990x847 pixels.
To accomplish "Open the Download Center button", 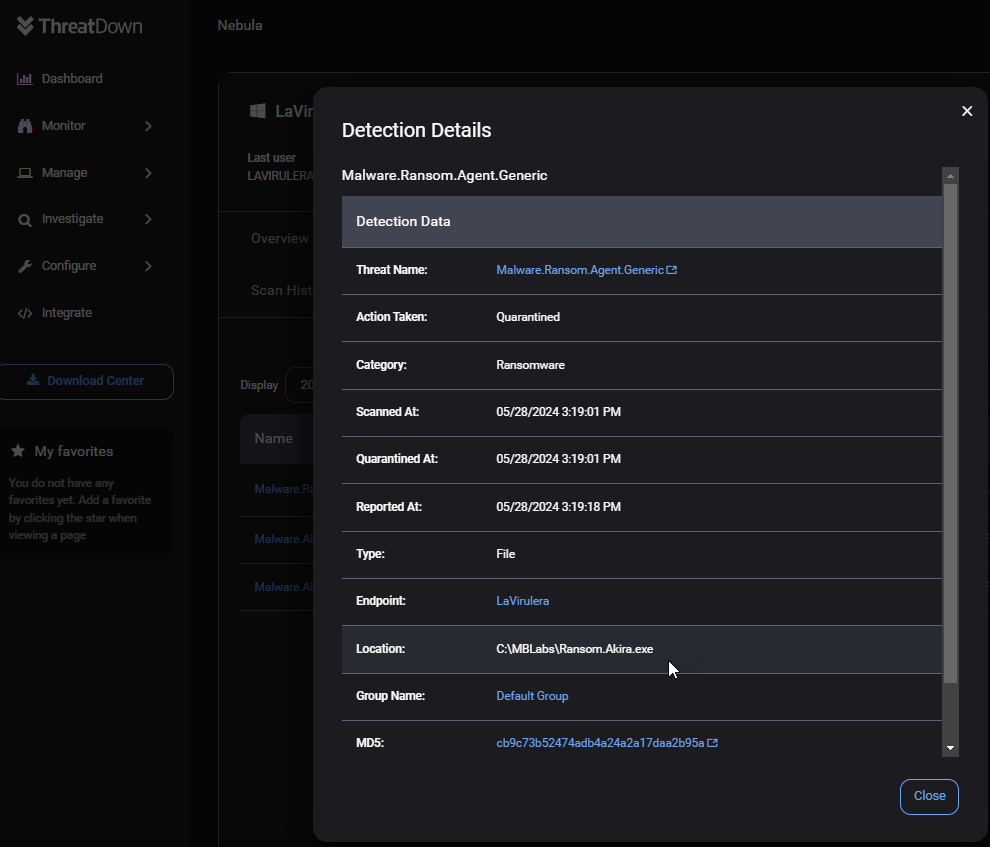I will pos(87,381).
